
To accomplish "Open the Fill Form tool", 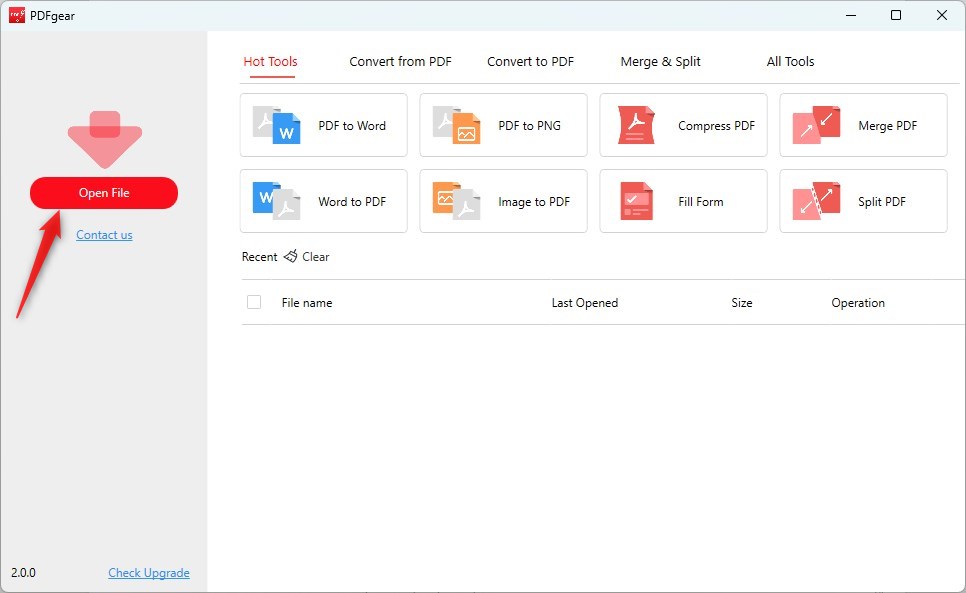I will 682,201.
